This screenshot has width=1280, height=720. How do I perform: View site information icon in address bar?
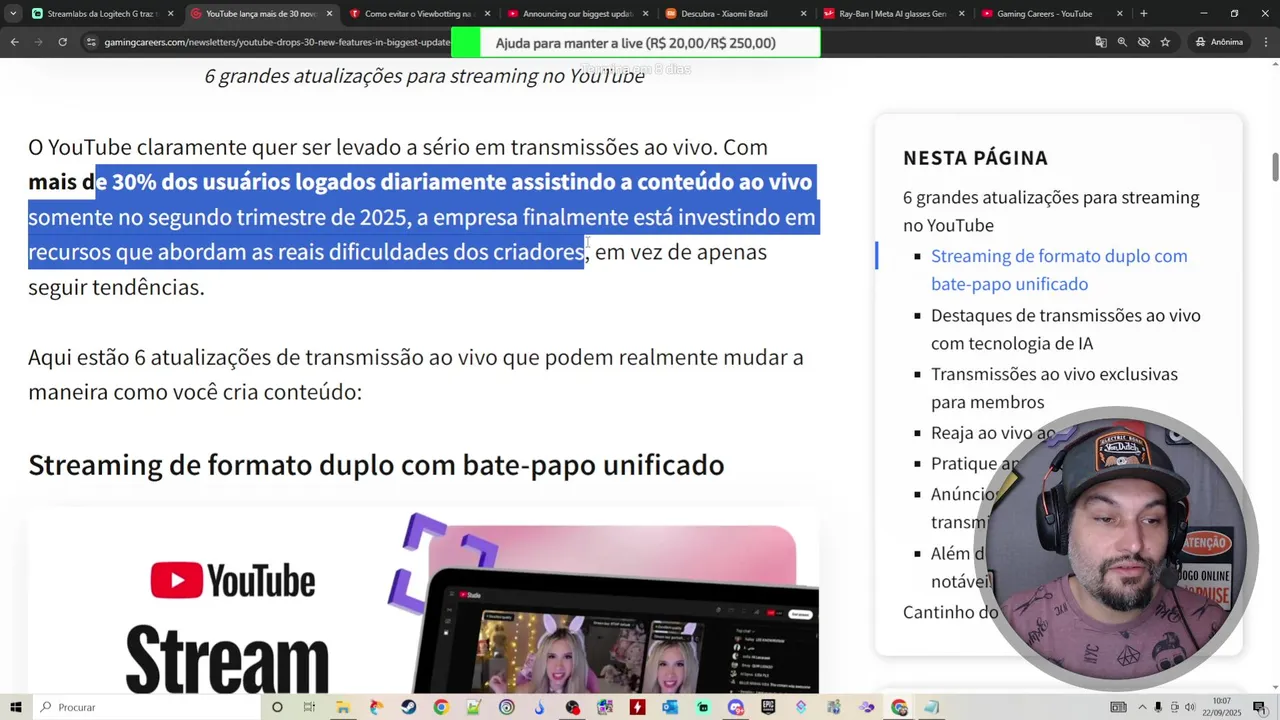[91, 42]
